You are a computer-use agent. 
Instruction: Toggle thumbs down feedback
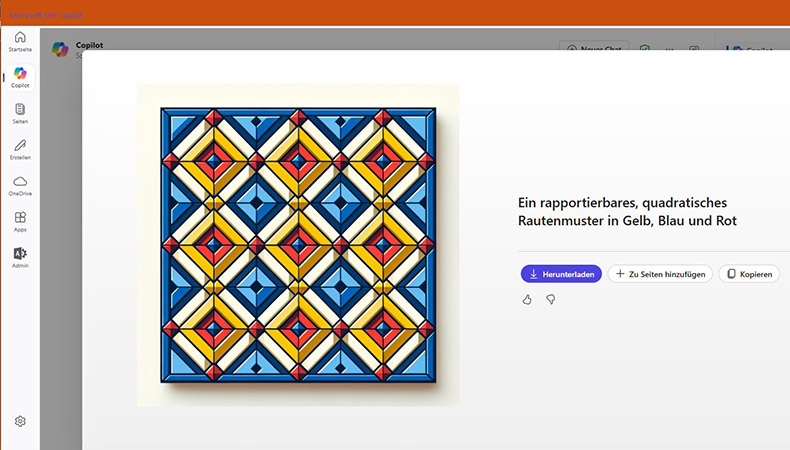(x=550, y=299)
